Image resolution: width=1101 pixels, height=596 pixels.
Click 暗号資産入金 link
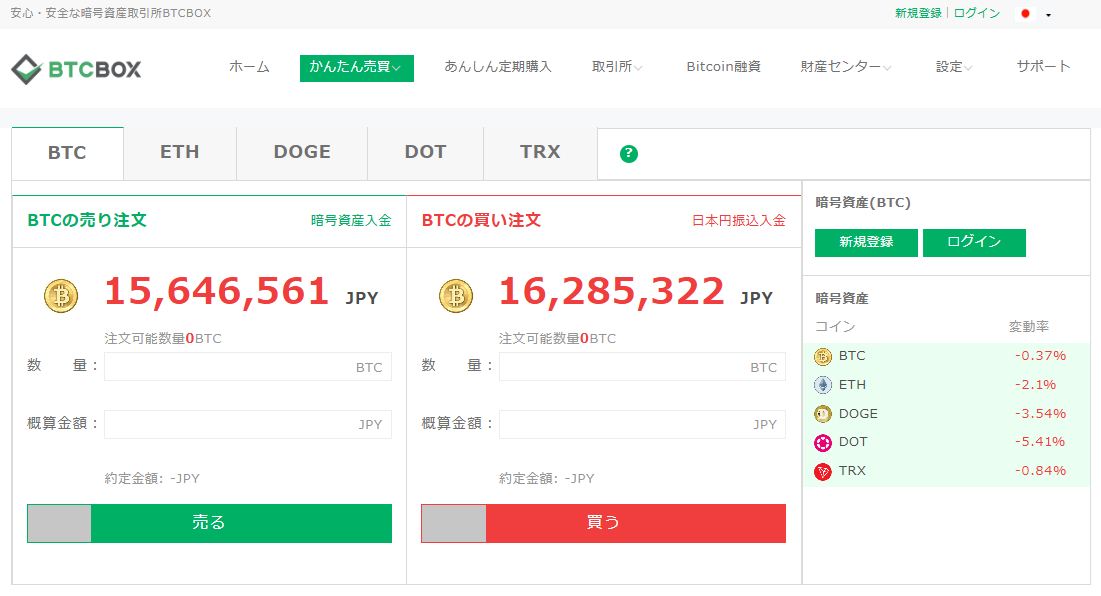click(351, 220)
